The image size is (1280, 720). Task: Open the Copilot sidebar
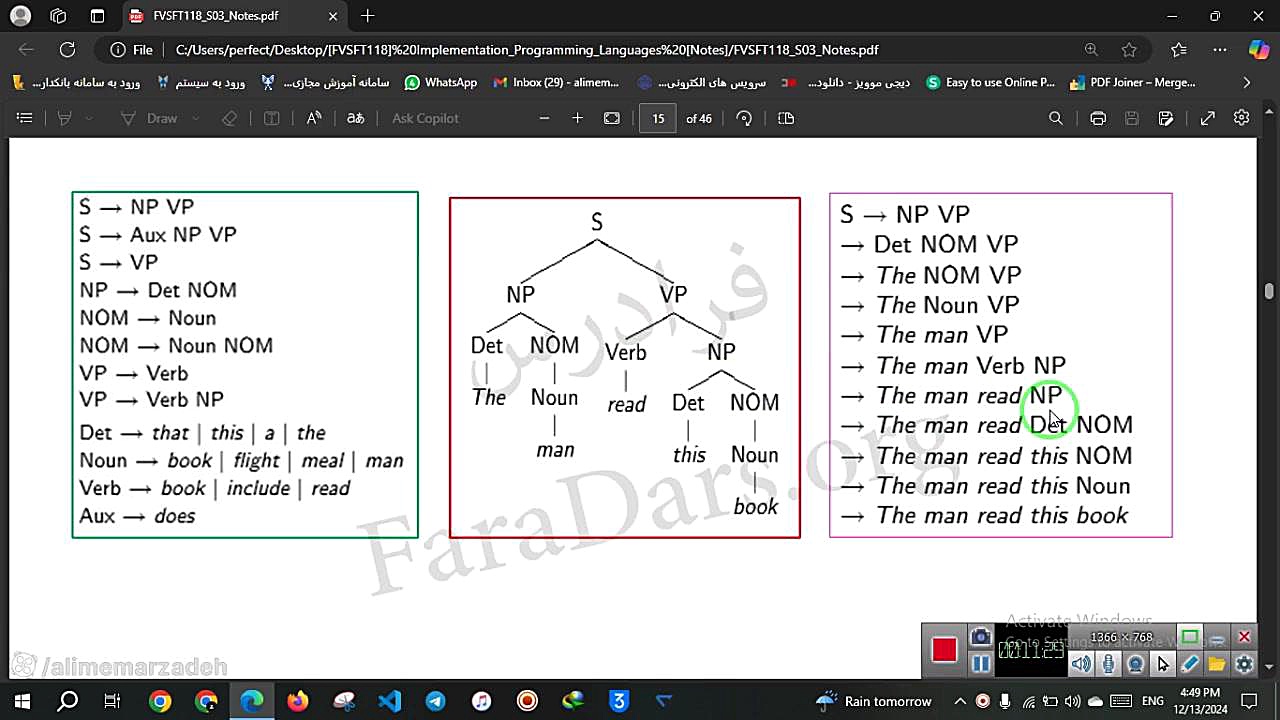coord(1259,50)
